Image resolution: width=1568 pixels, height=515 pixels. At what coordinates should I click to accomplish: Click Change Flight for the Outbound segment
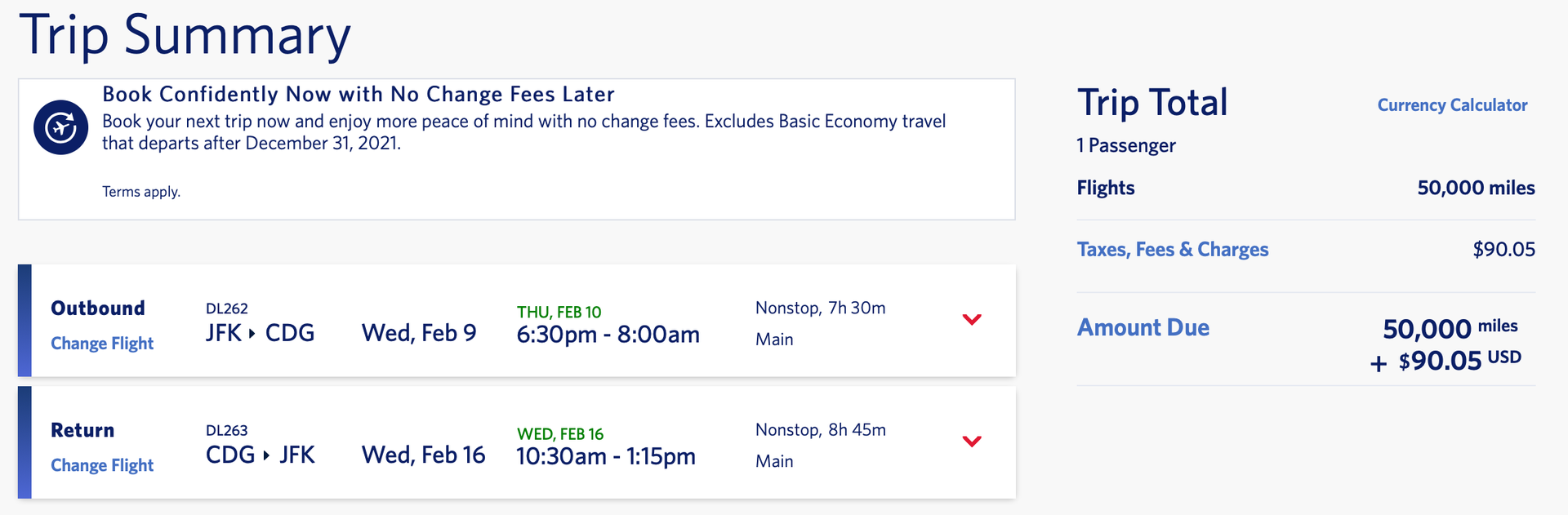click(101, 344)
